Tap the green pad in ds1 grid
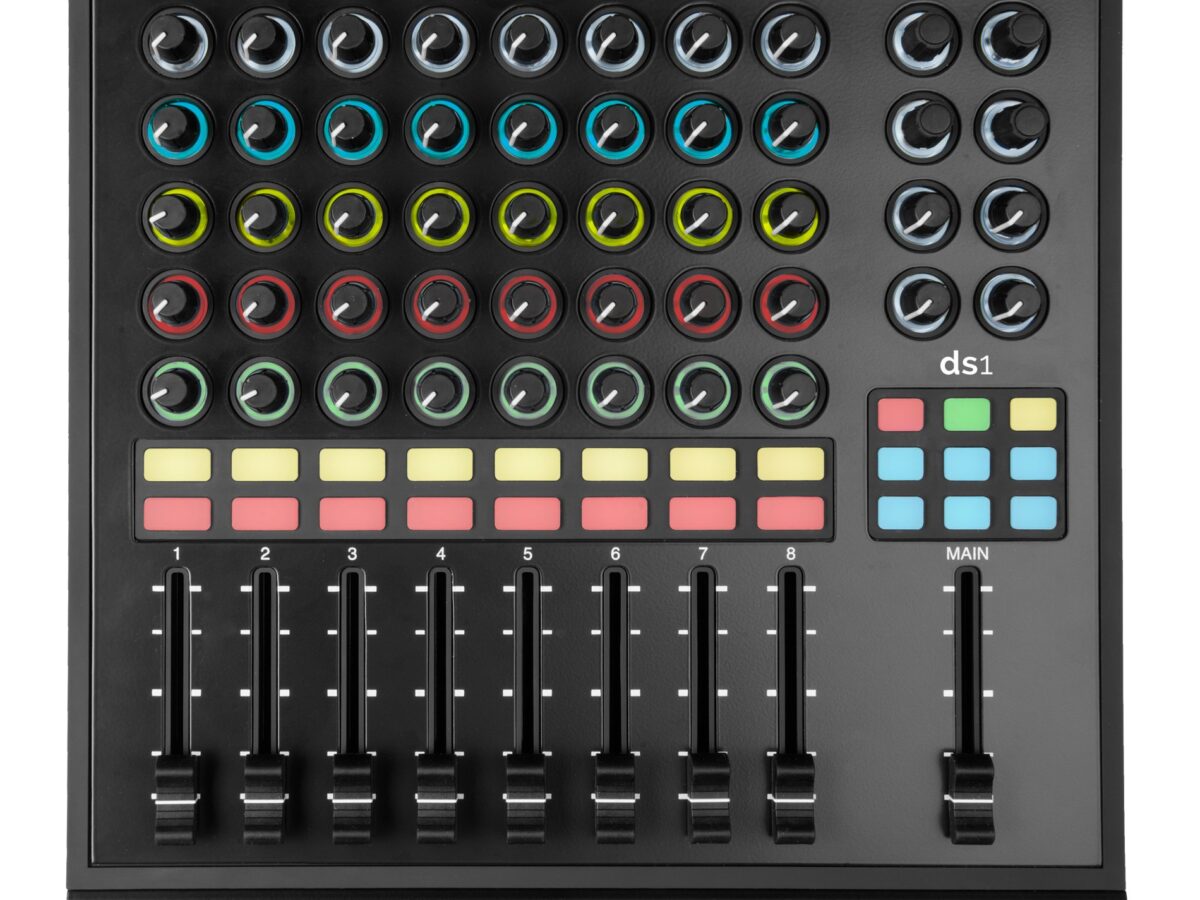This screenshot has width=1200, height=900. [x=967, y=415]
